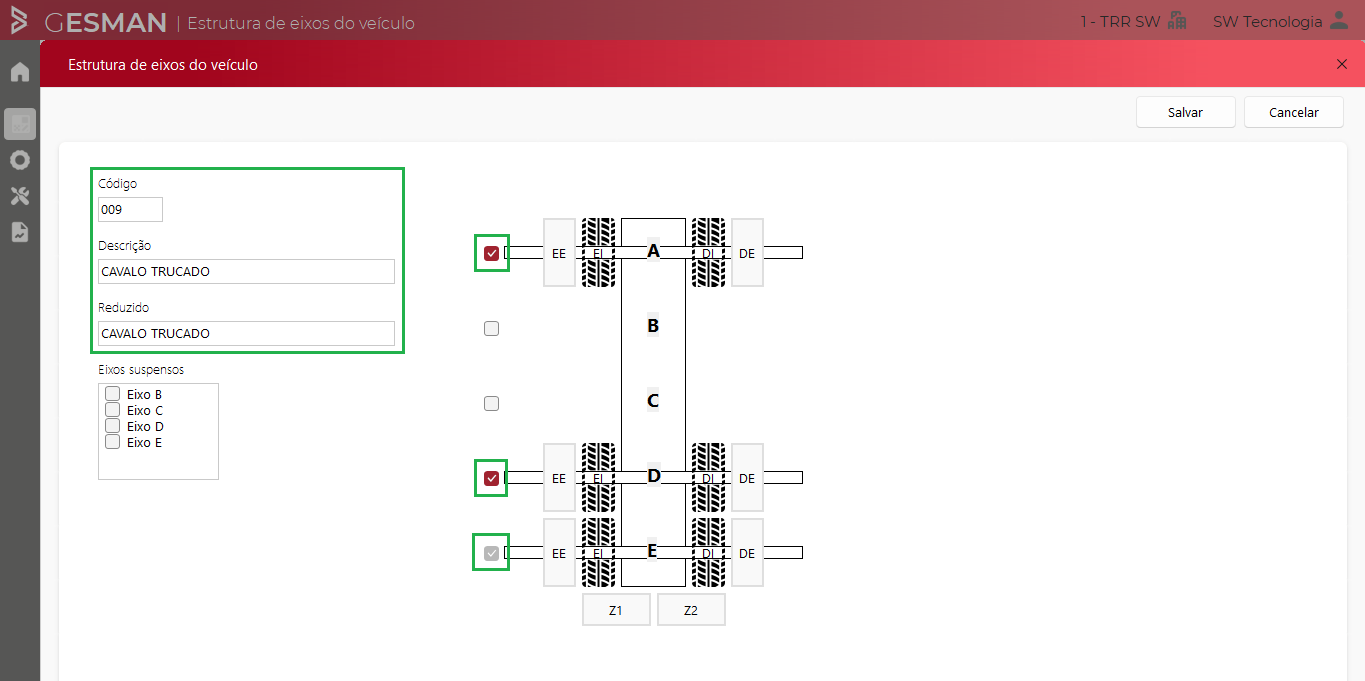Image resolution: width=1365 pixels, height=681 pixels.
Task: Open the SW Tecnologia user profile icon
Action: pos(1338,21)
